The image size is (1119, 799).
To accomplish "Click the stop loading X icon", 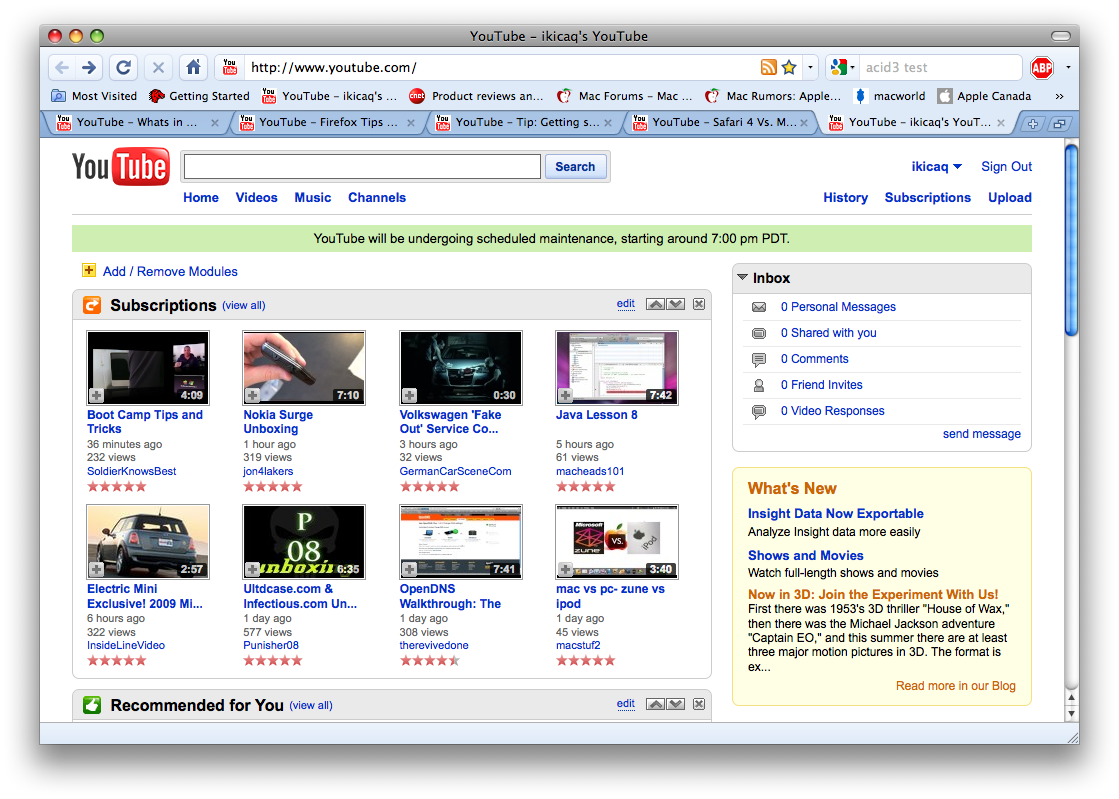I will [158, 68].
